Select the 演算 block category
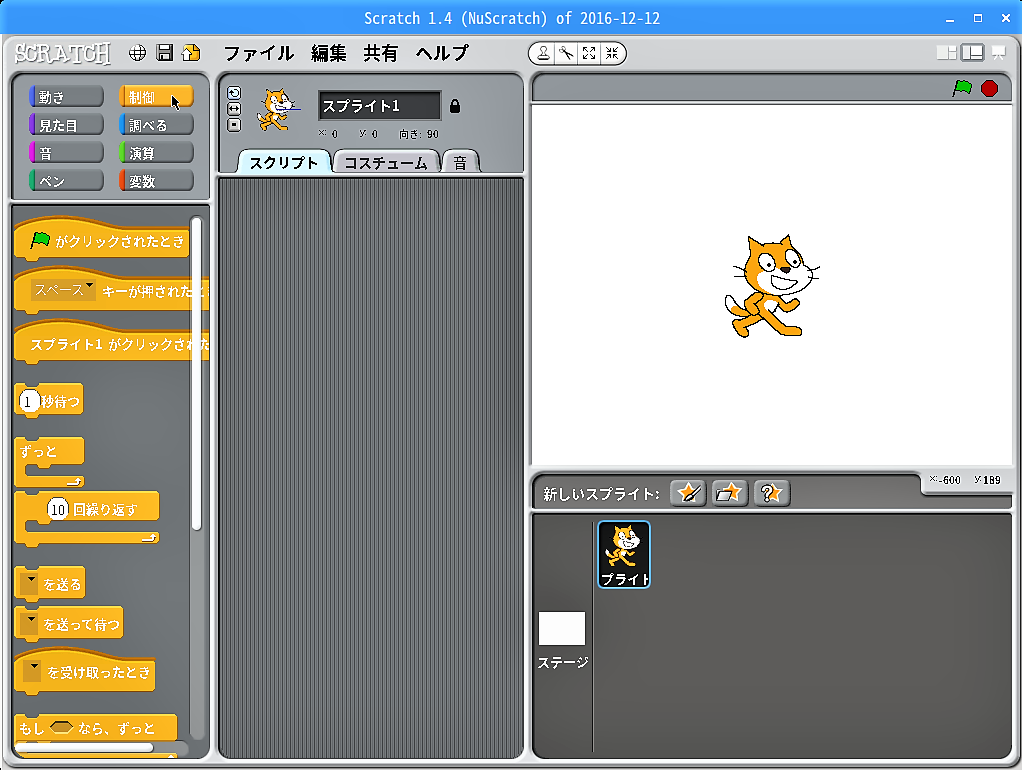Image resolution: width=1022 pixels, height=770 pixels. (156, 153)
